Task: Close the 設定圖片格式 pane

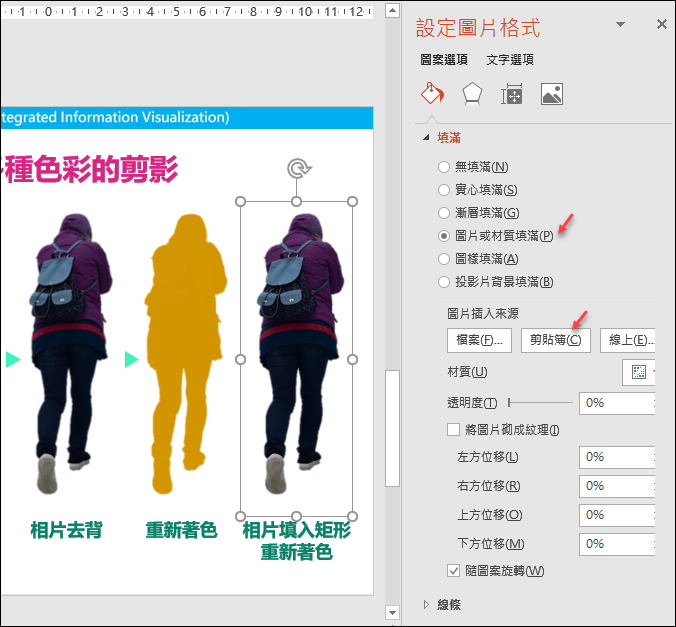Action: tap(662, 24)
